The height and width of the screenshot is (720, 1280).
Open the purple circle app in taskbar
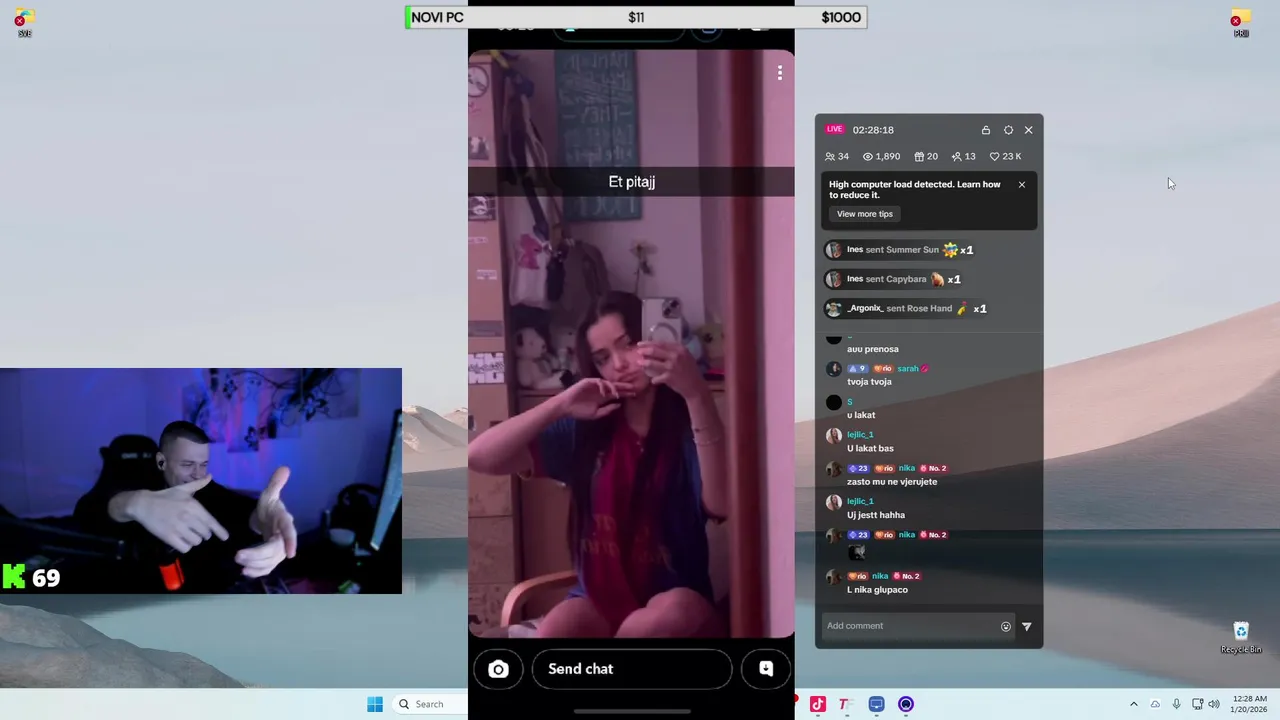coord(906,704)
